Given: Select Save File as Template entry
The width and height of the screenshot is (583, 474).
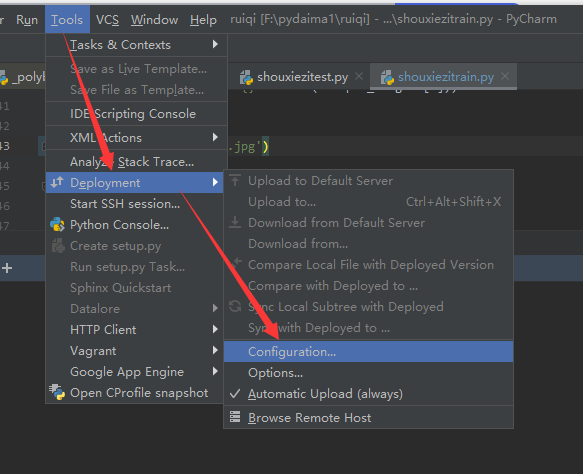Looking at the screenshot, I should 136,90.
